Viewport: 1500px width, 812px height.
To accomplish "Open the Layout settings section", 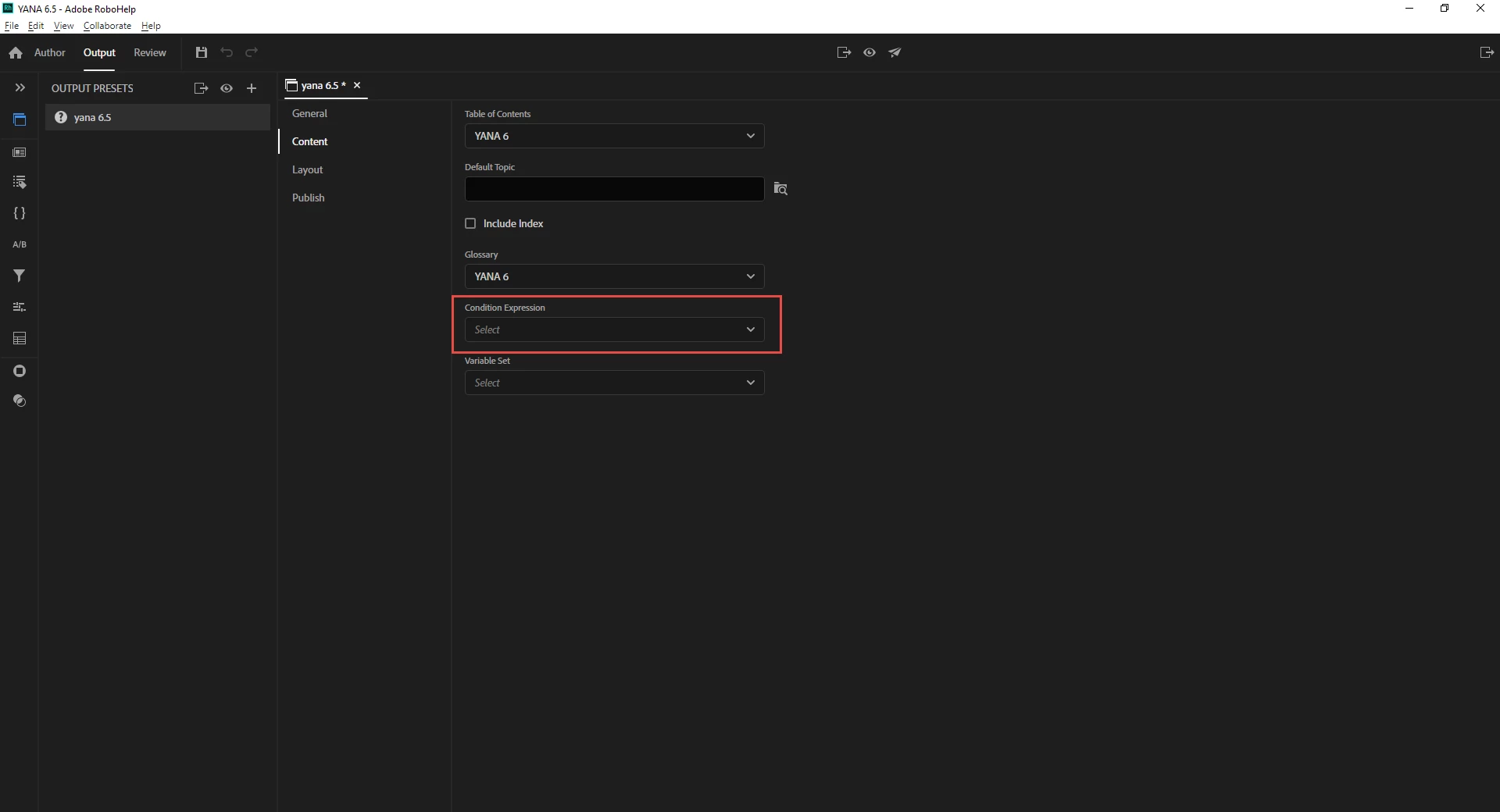I will [307, 169].
